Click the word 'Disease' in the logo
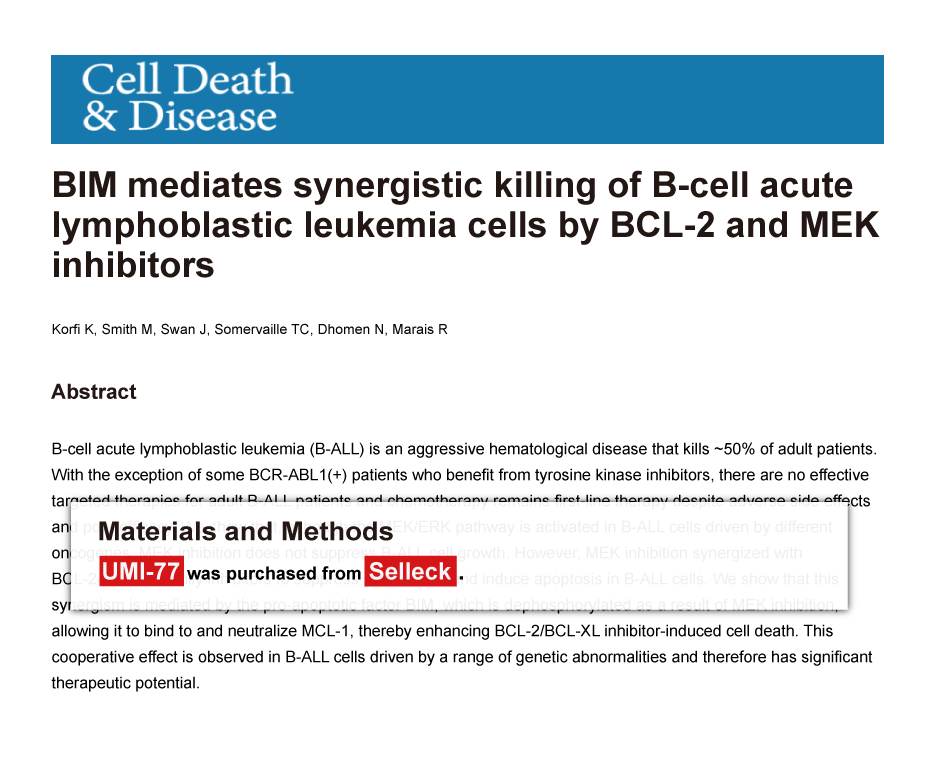The height and width of the screenshot is (763, 930). pyautogui.click(x=203, y=116)
